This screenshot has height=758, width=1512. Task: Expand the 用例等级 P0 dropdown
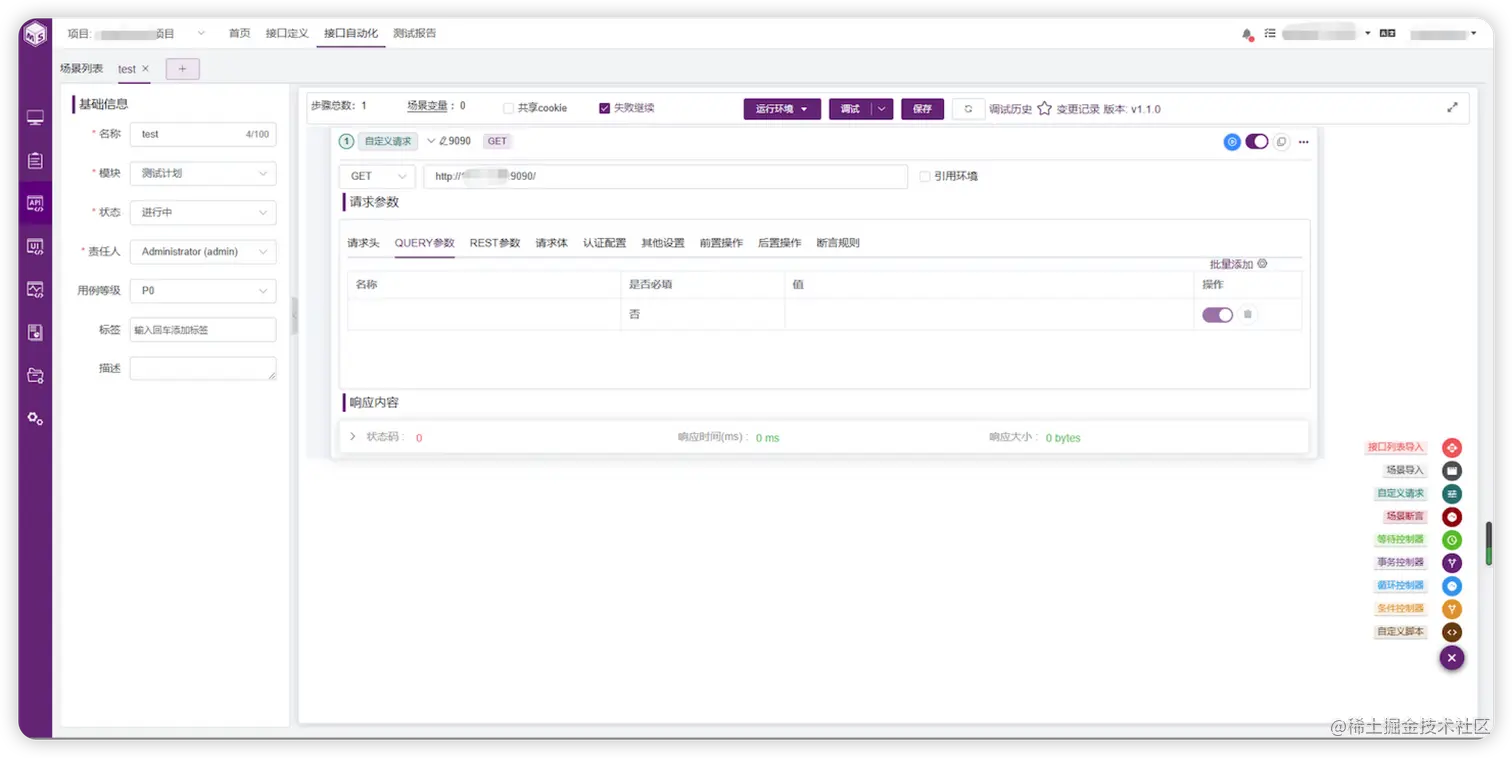coord(203,291)
